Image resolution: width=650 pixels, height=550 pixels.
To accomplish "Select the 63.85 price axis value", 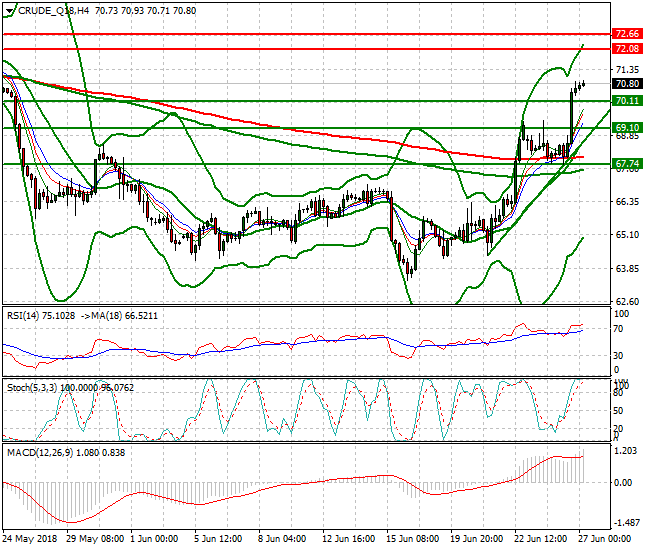I will 627,269.
